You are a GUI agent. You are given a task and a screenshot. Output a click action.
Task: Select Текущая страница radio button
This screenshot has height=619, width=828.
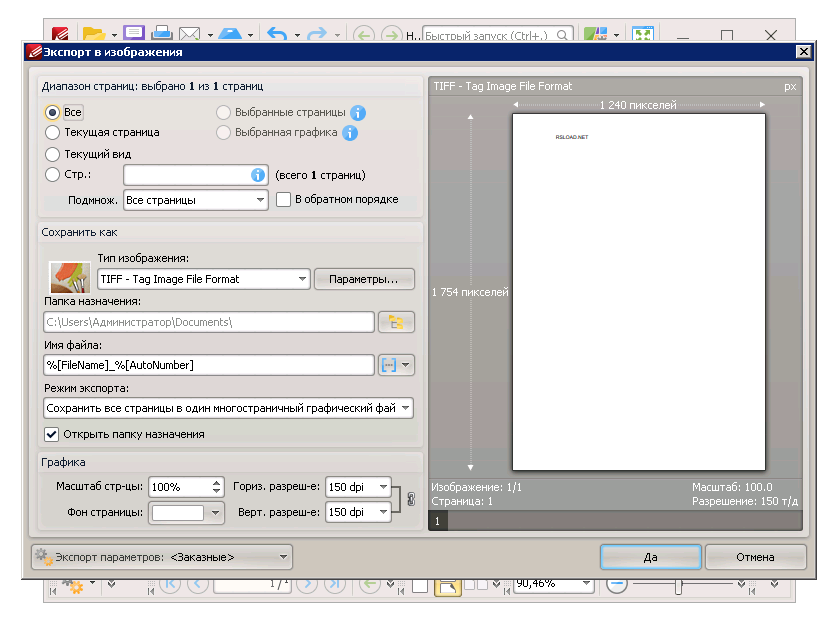[x=52, y=133]
